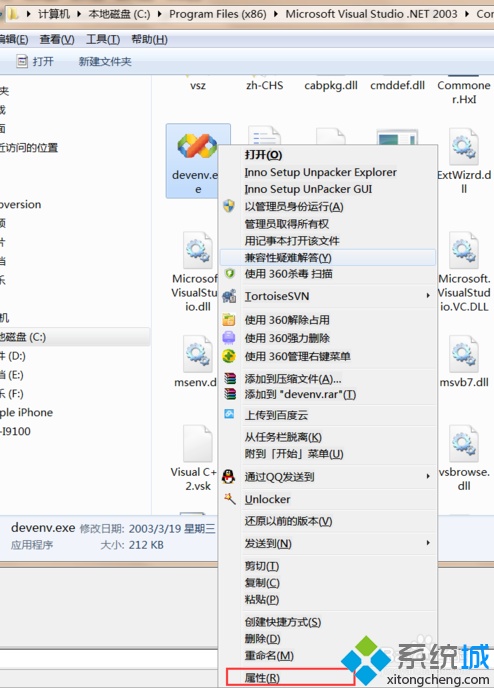Screen dimensions: 494x690
Task: Expand the 通过QQ发送到 submenu arrow
Action: pos(428,476)
